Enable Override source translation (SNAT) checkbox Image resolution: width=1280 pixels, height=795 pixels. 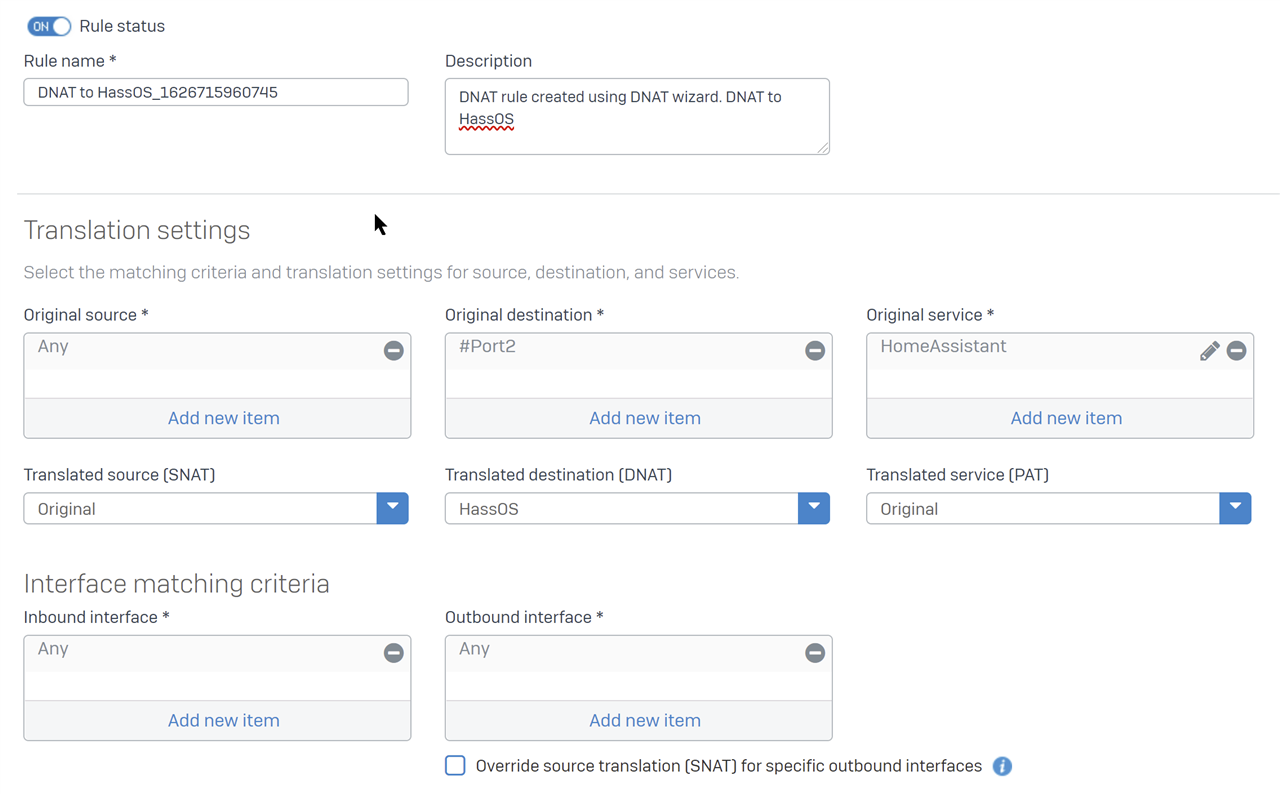pyautogui.click(x=455, y=766)
